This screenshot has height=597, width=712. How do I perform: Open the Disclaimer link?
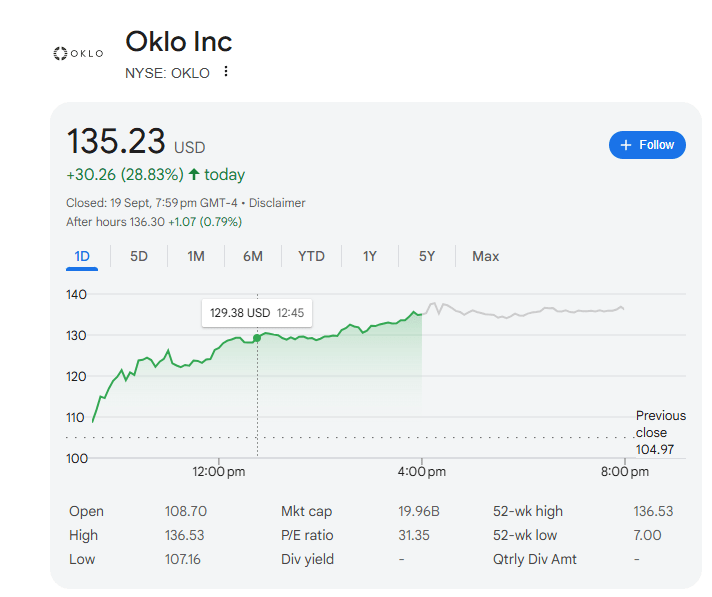coord(277,203)
